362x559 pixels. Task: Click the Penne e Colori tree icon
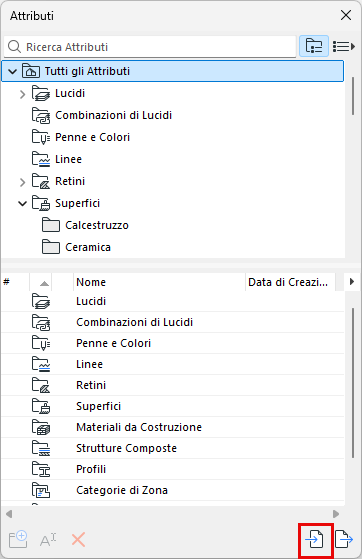tap(41, 137)
